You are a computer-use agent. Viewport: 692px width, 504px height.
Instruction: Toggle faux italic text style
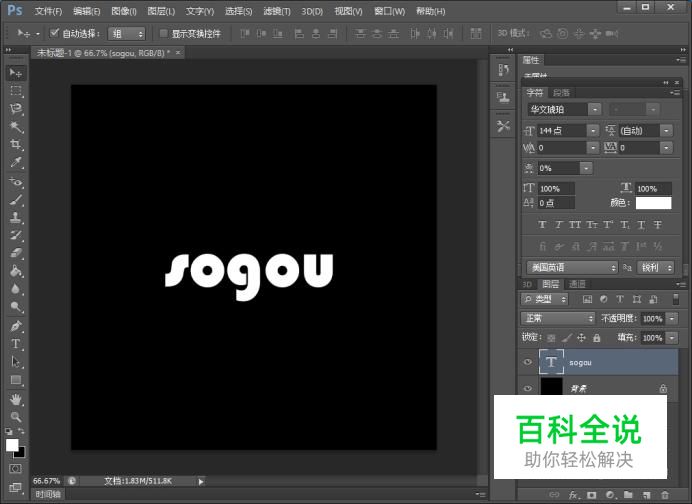[558, 225]
